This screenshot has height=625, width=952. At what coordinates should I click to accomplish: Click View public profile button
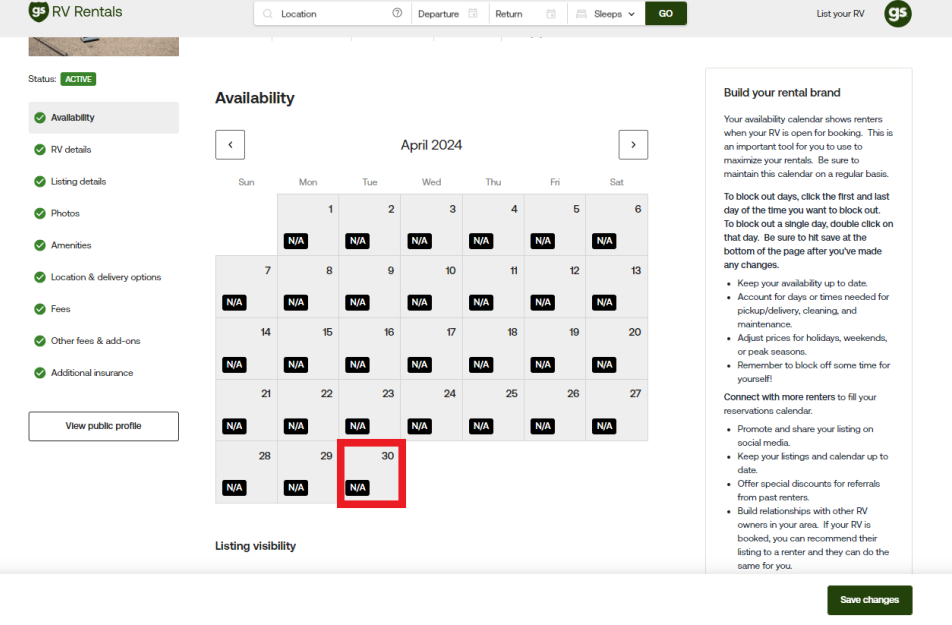click(x=103, y=426)
